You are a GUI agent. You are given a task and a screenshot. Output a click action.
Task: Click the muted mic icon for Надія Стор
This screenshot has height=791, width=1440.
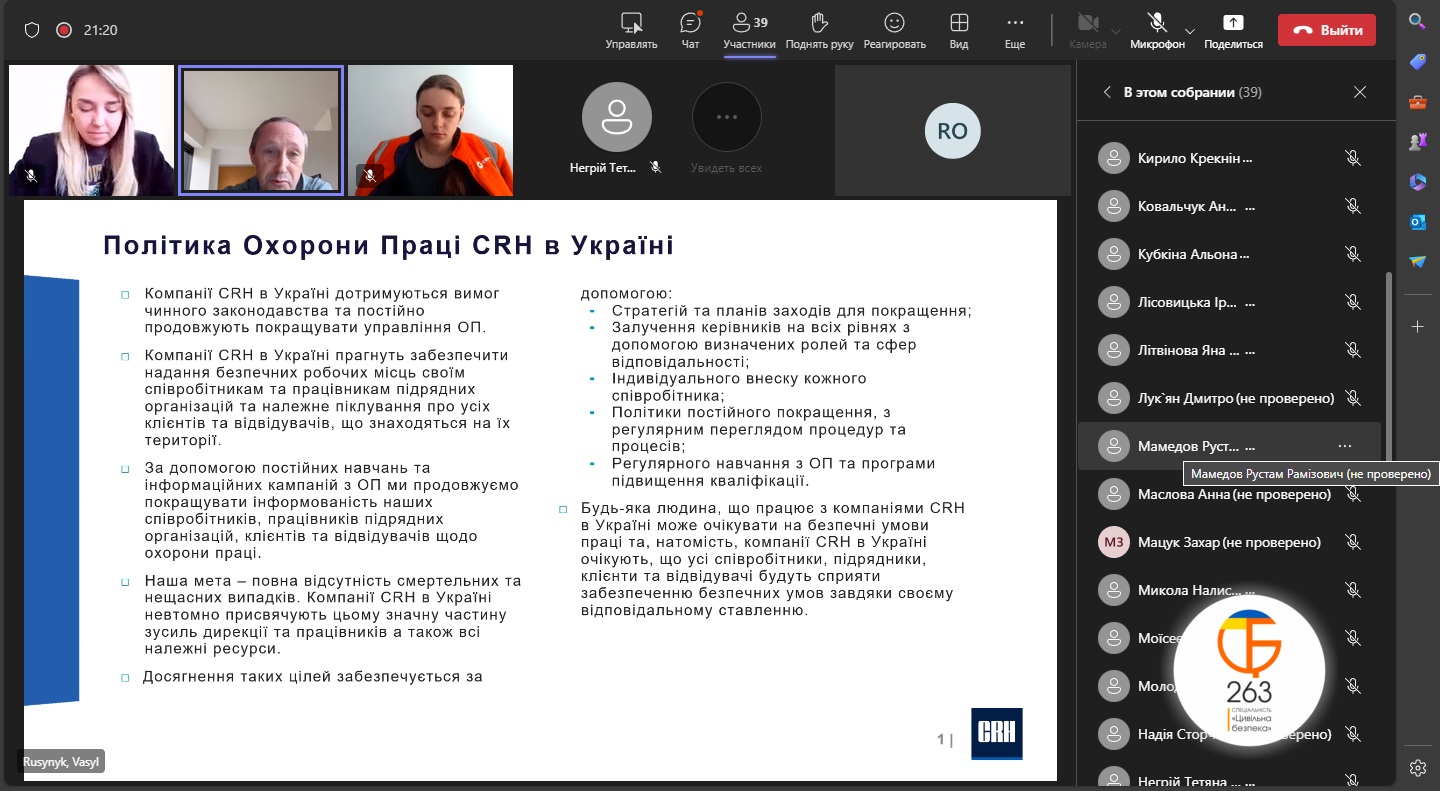click(x=1353, y=734)
